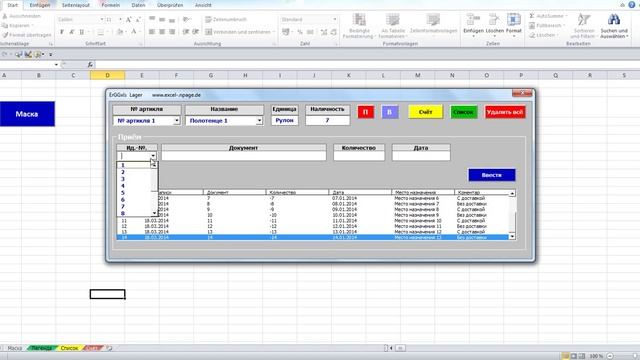Open Suchen und Auswählen binoculars
The height and width of the screenshot is (360, 640).
tap(614, 25)
